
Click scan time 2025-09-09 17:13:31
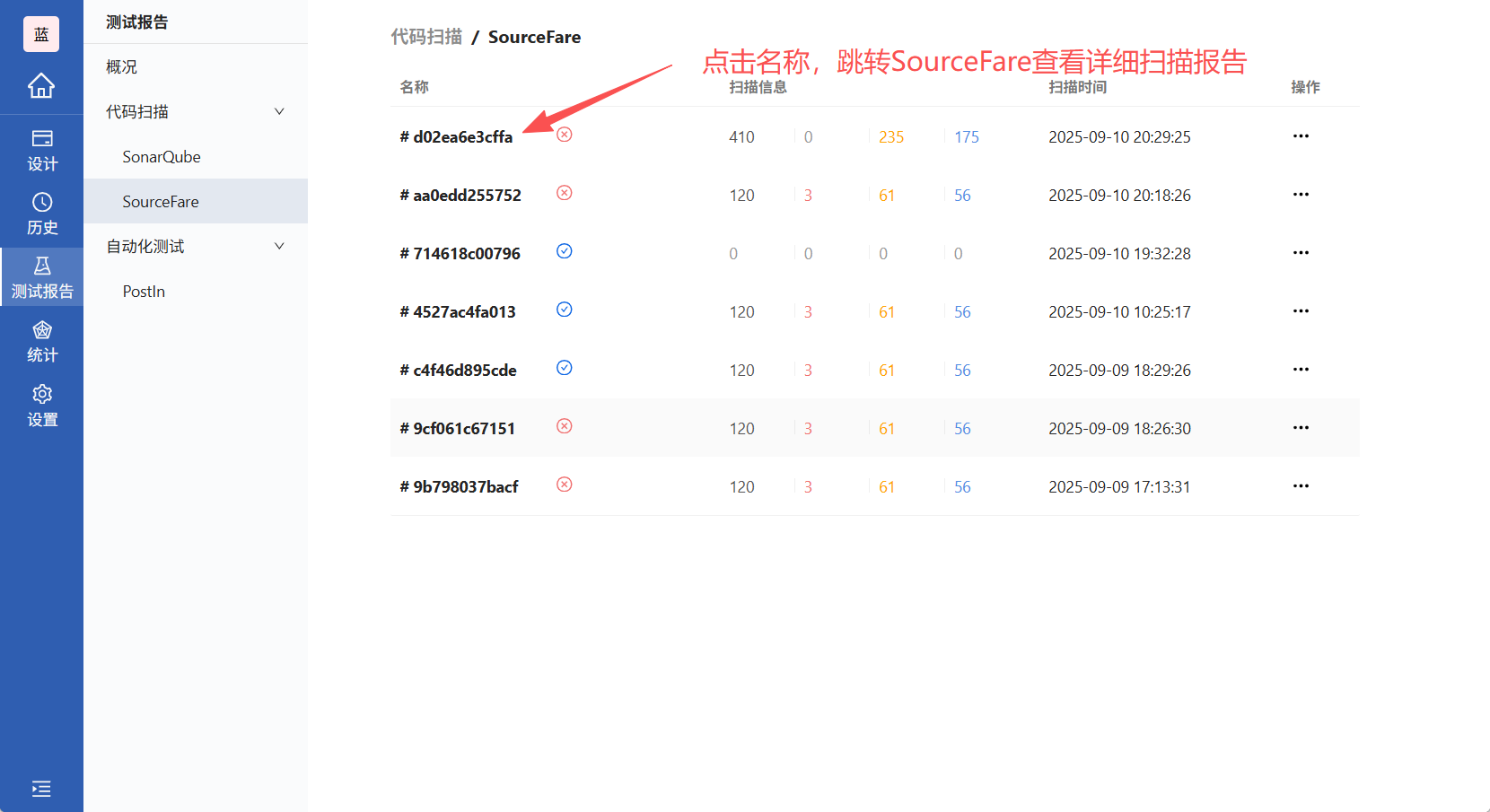[1119, 487]
